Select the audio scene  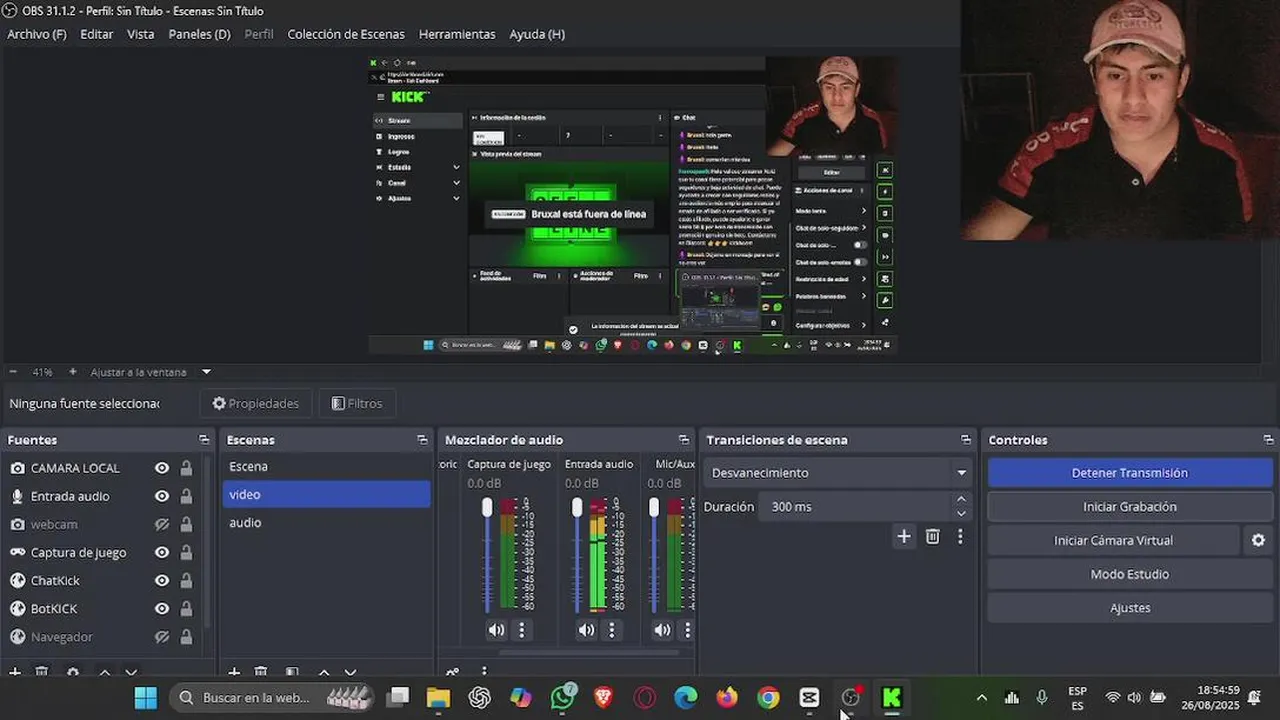(326, 522)
